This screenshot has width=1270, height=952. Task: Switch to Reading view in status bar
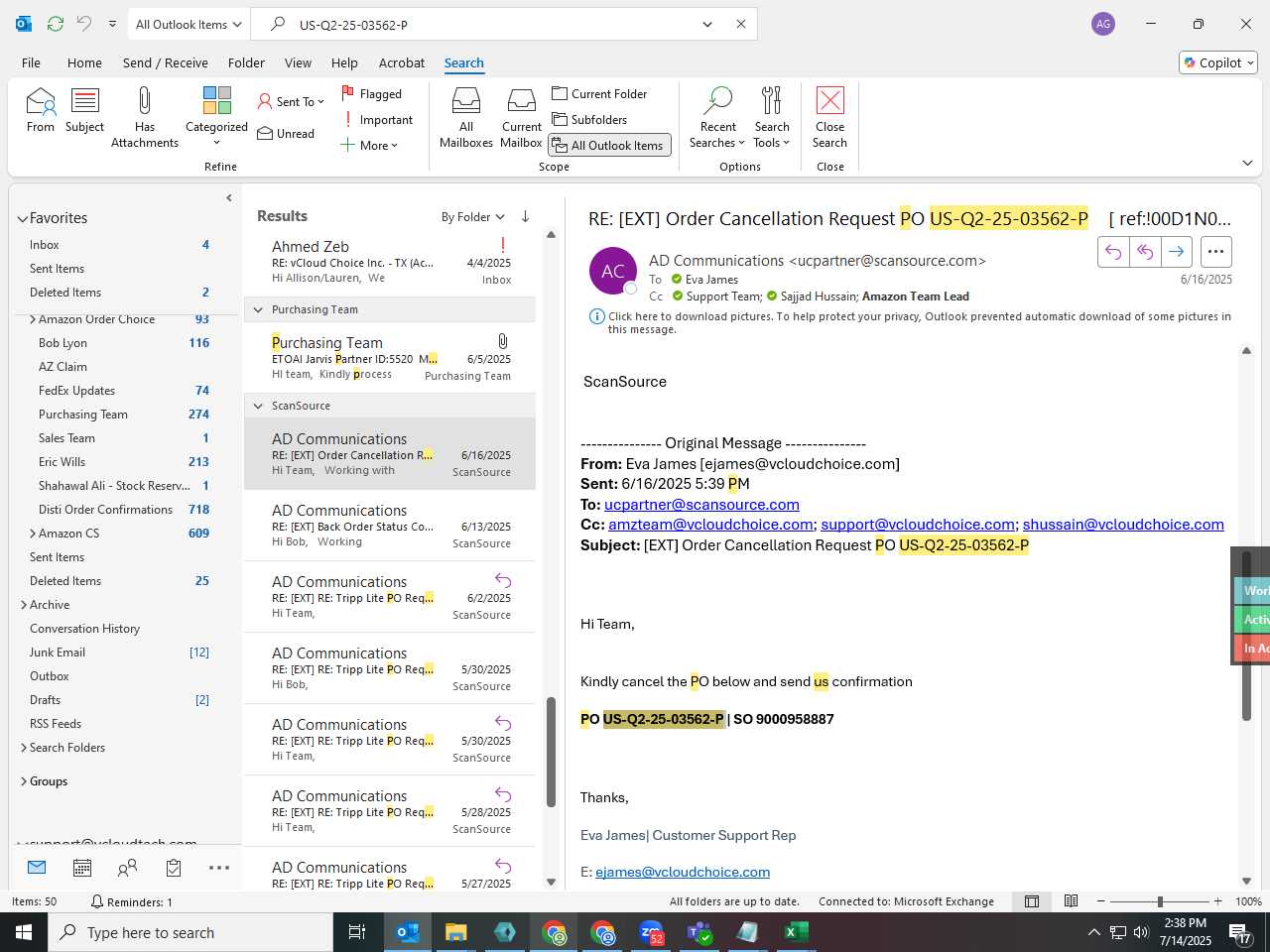[x=1071, y=901]
